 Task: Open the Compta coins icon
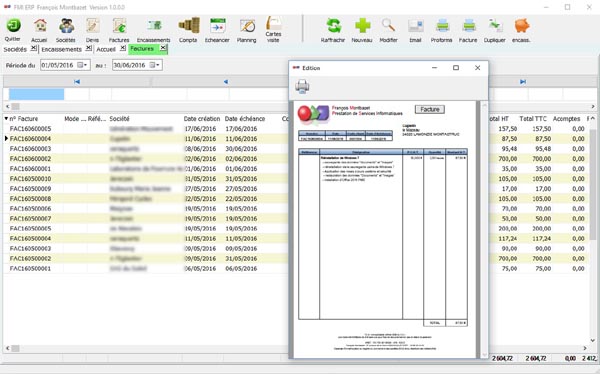pos(189,26)
